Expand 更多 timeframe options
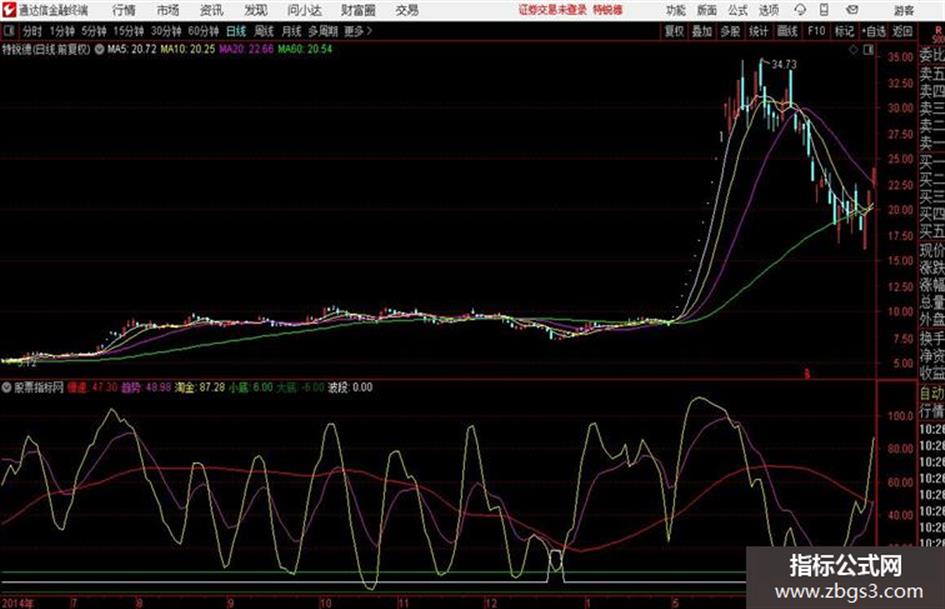The height and width of the screenshot is (609, 945). click(358, 31)
